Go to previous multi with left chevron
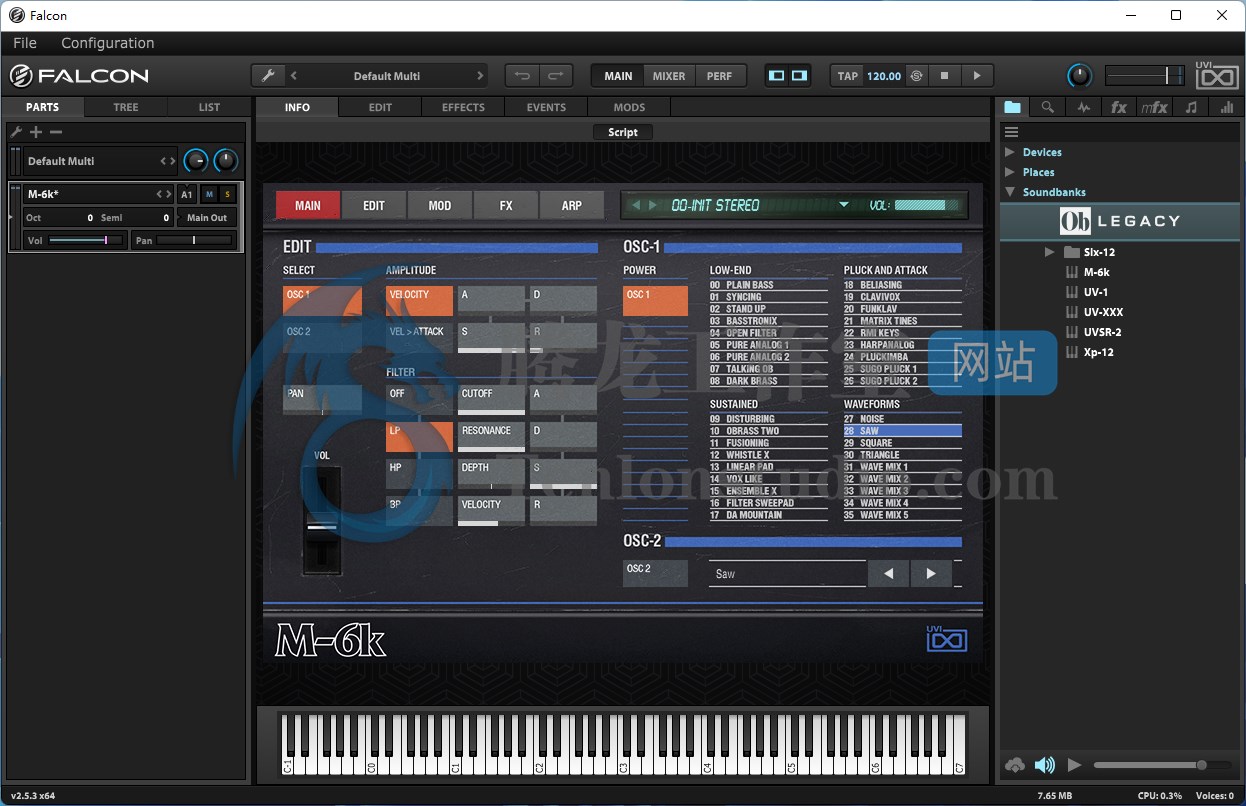1246x806 pixels. click(294, 76)
